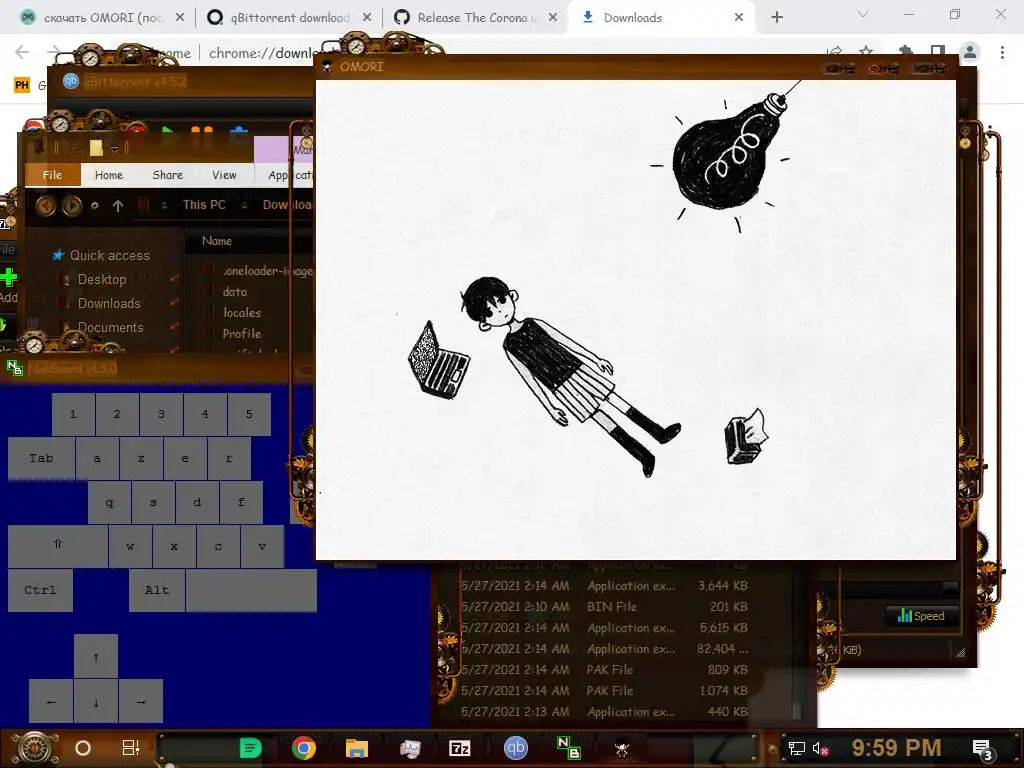Close the Downloads tab
The width and height of the screenshot is (1024, 768).
739,18
